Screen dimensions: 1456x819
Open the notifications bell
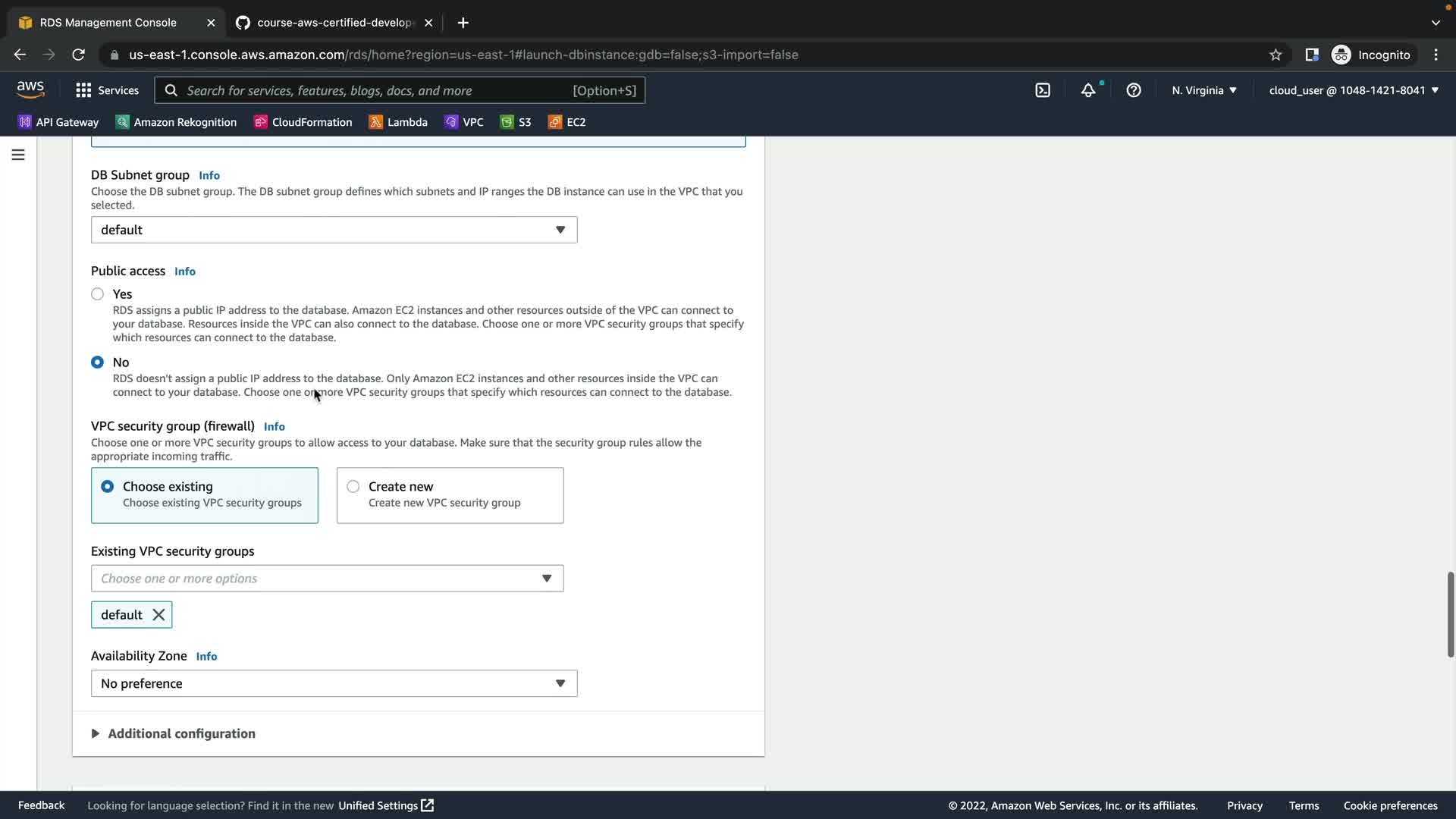click(1088, 90)
